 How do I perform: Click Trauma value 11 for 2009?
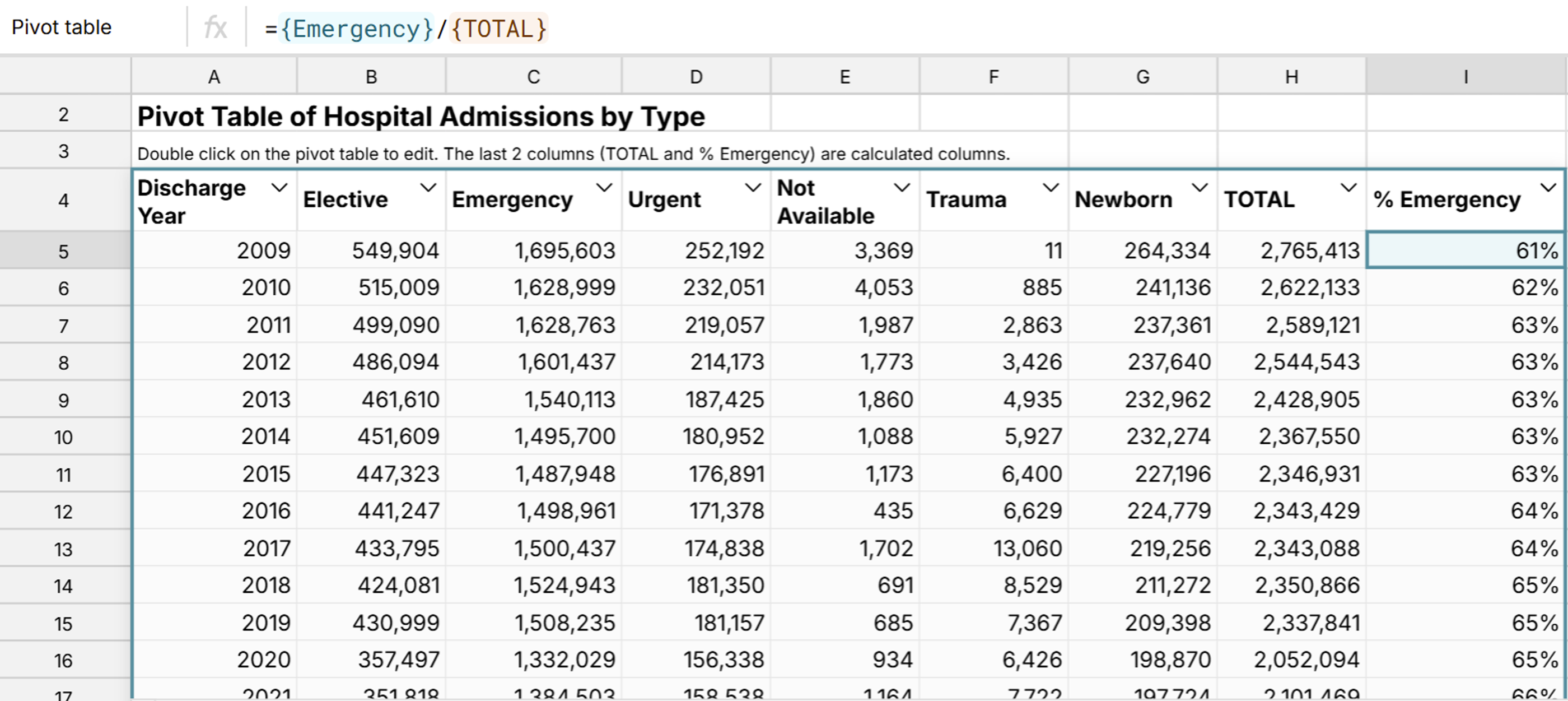pyautogui.click(x=994, y=250)
